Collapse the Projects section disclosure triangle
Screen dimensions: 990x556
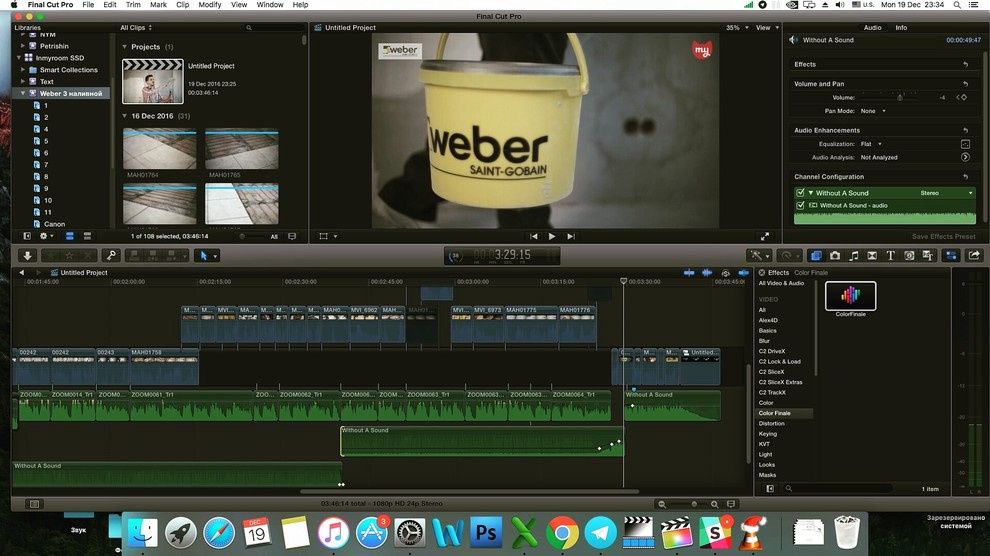pos(125,47)
